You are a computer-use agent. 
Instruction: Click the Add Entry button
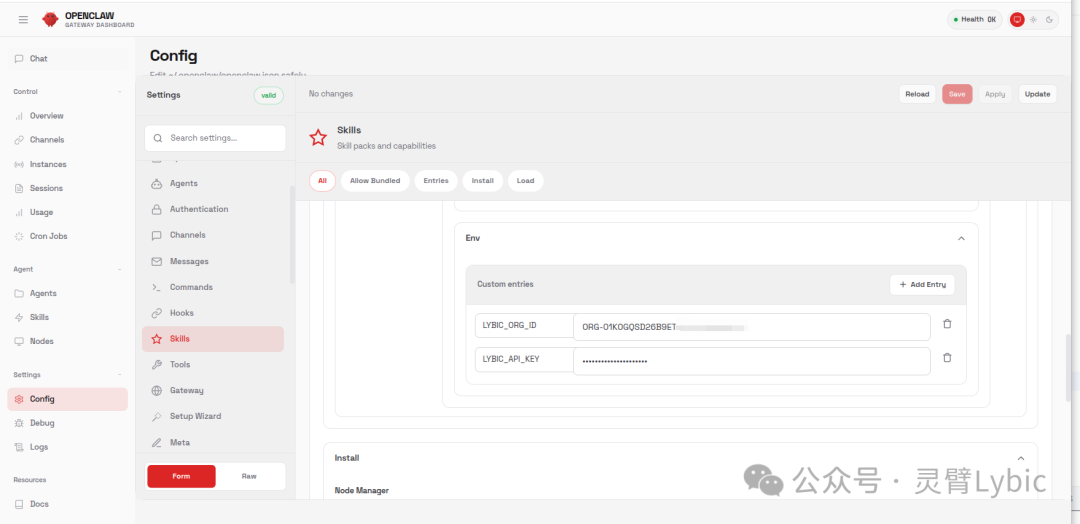922,285
